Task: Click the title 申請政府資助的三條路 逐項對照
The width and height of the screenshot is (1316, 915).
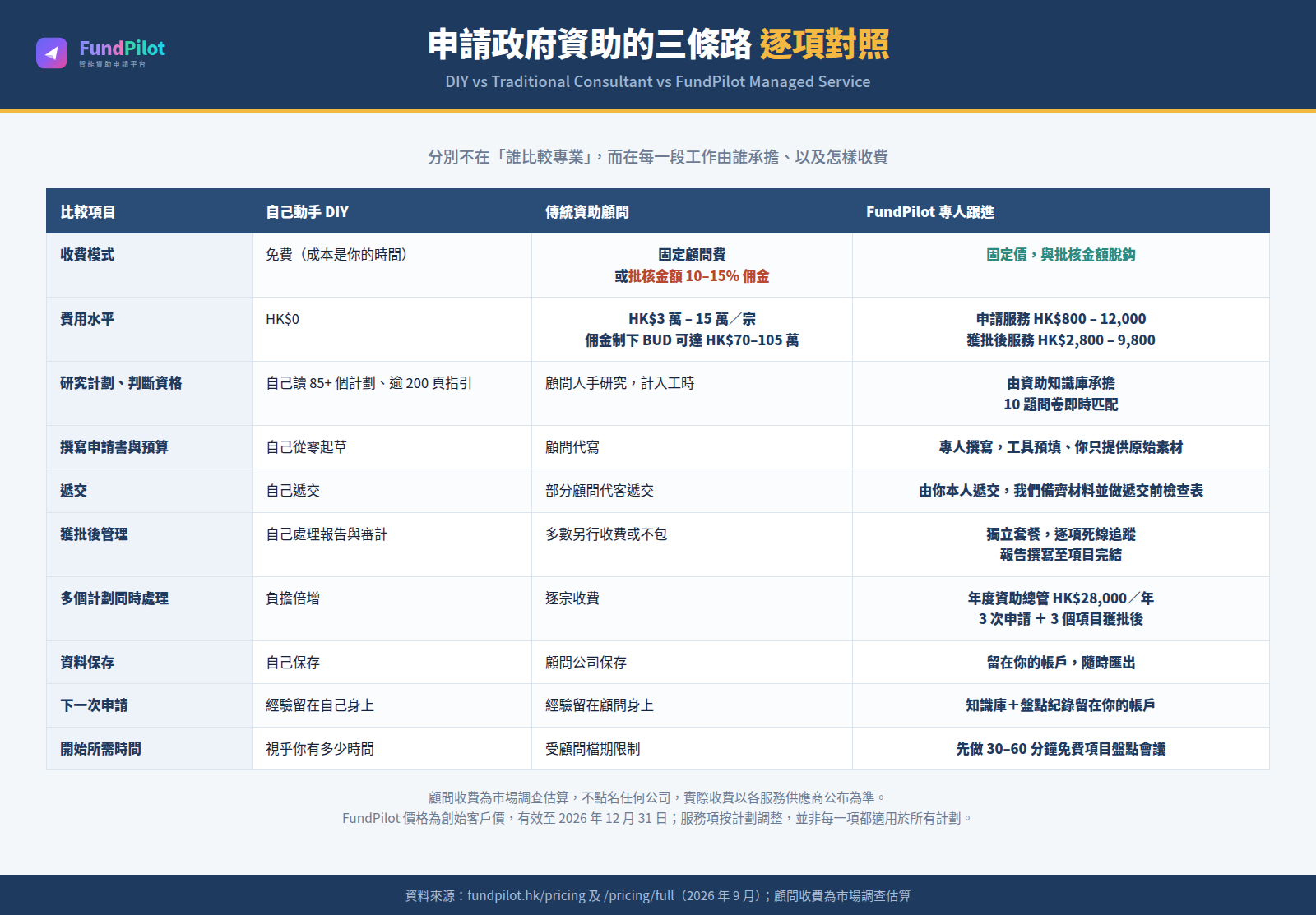Action: (x=658, y=44)
